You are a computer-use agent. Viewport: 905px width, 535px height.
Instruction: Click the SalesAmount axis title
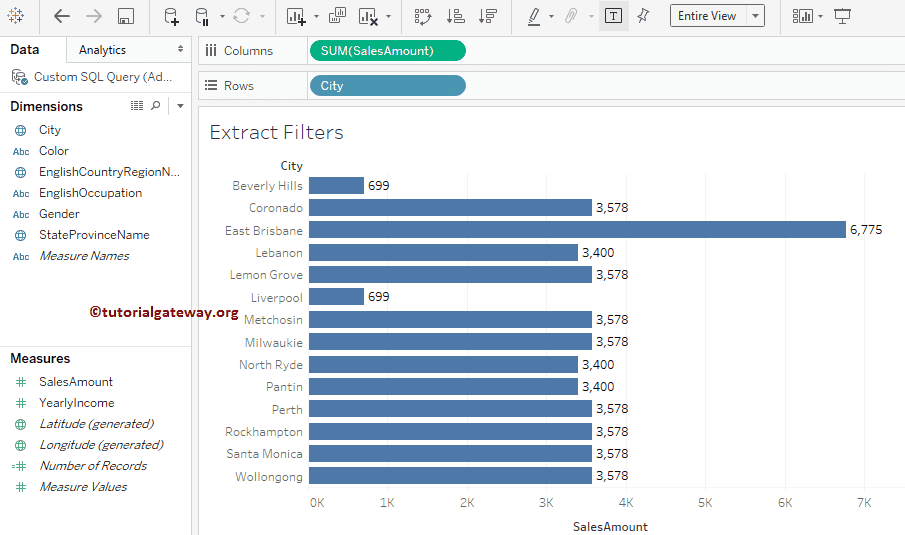(x=610, y=527)
